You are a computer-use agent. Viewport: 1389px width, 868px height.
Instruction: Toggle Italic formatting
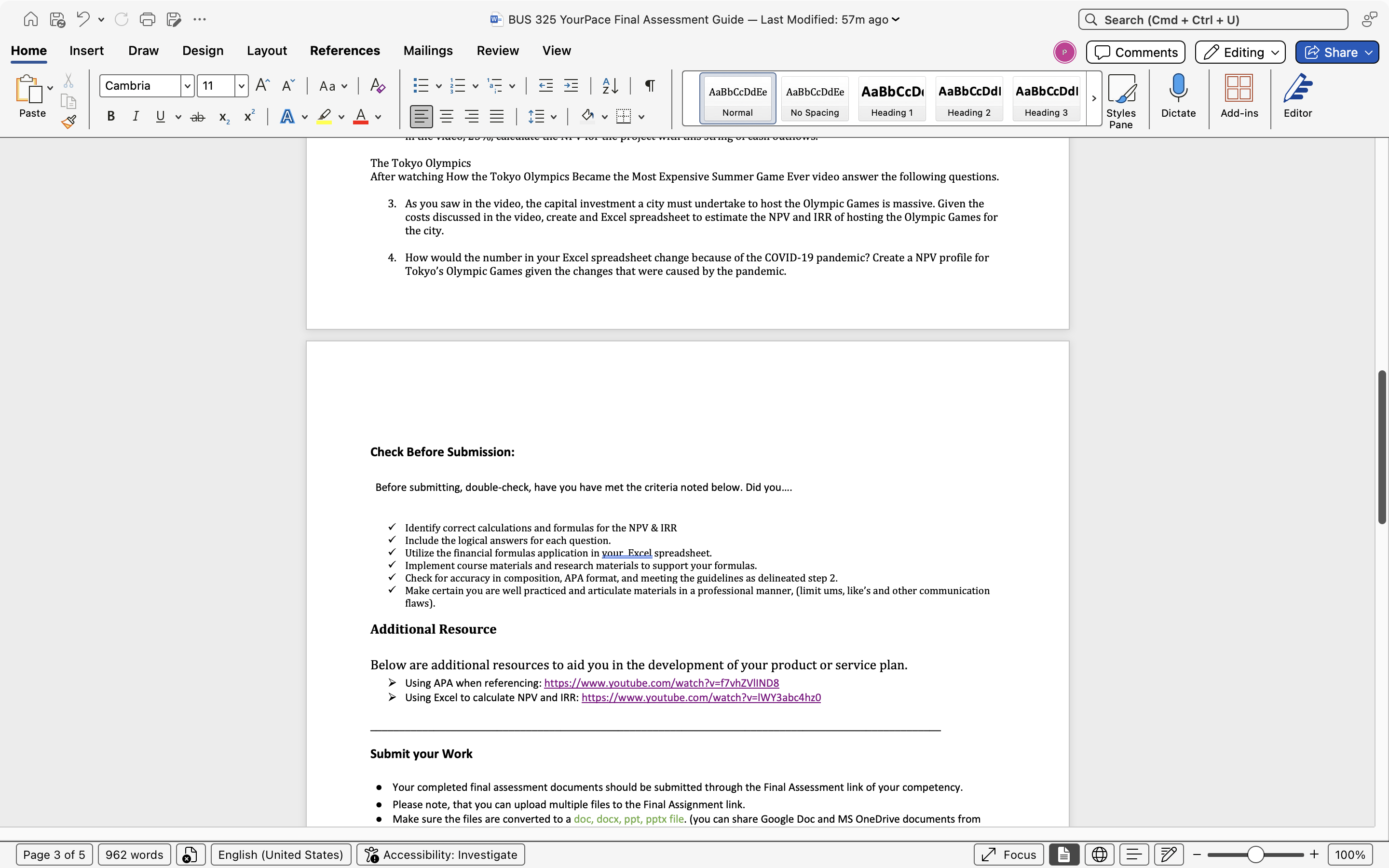pyautogui.click(x=136, y=117)
